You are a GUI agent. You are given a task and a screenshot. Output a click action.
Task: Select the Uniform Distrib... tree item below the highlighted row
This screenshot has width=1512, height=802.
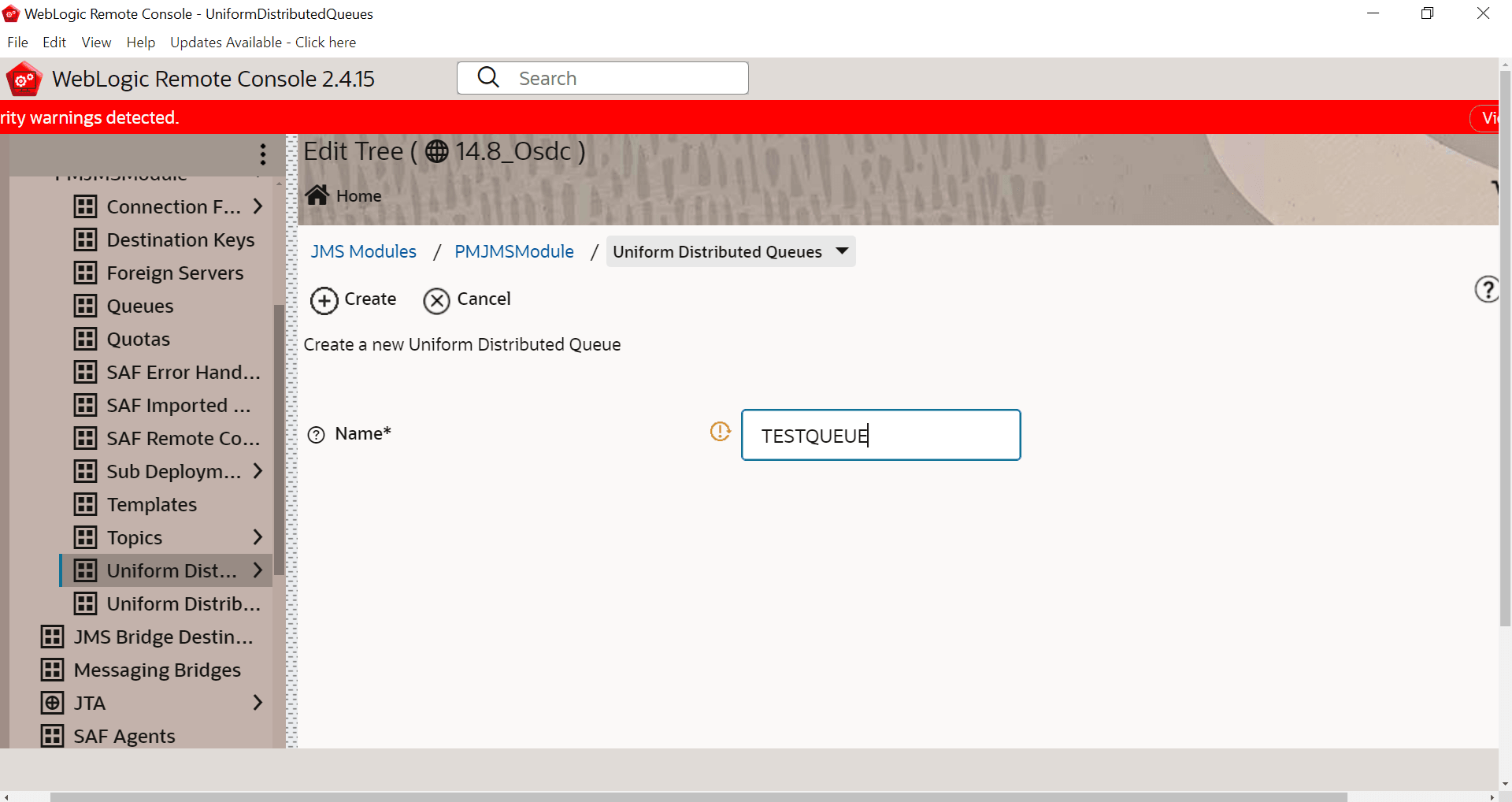coord(183,603)
